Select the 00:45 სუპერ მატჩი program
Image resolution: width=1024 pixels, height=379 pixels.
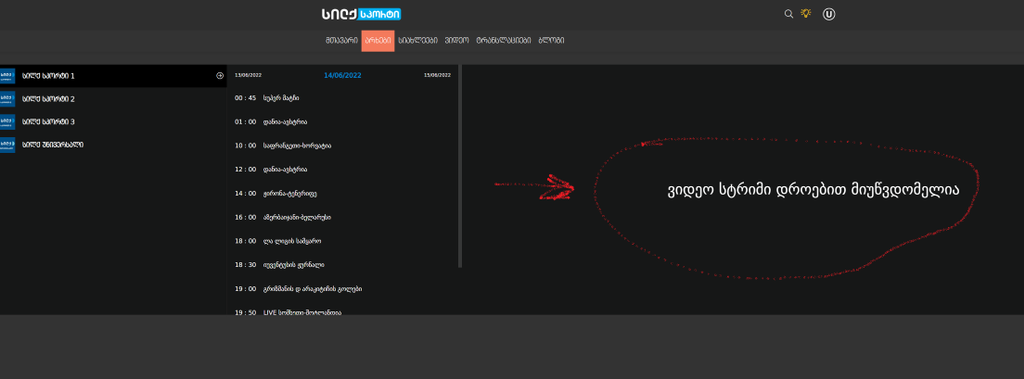pyautogui.click(x=344, y=98)
